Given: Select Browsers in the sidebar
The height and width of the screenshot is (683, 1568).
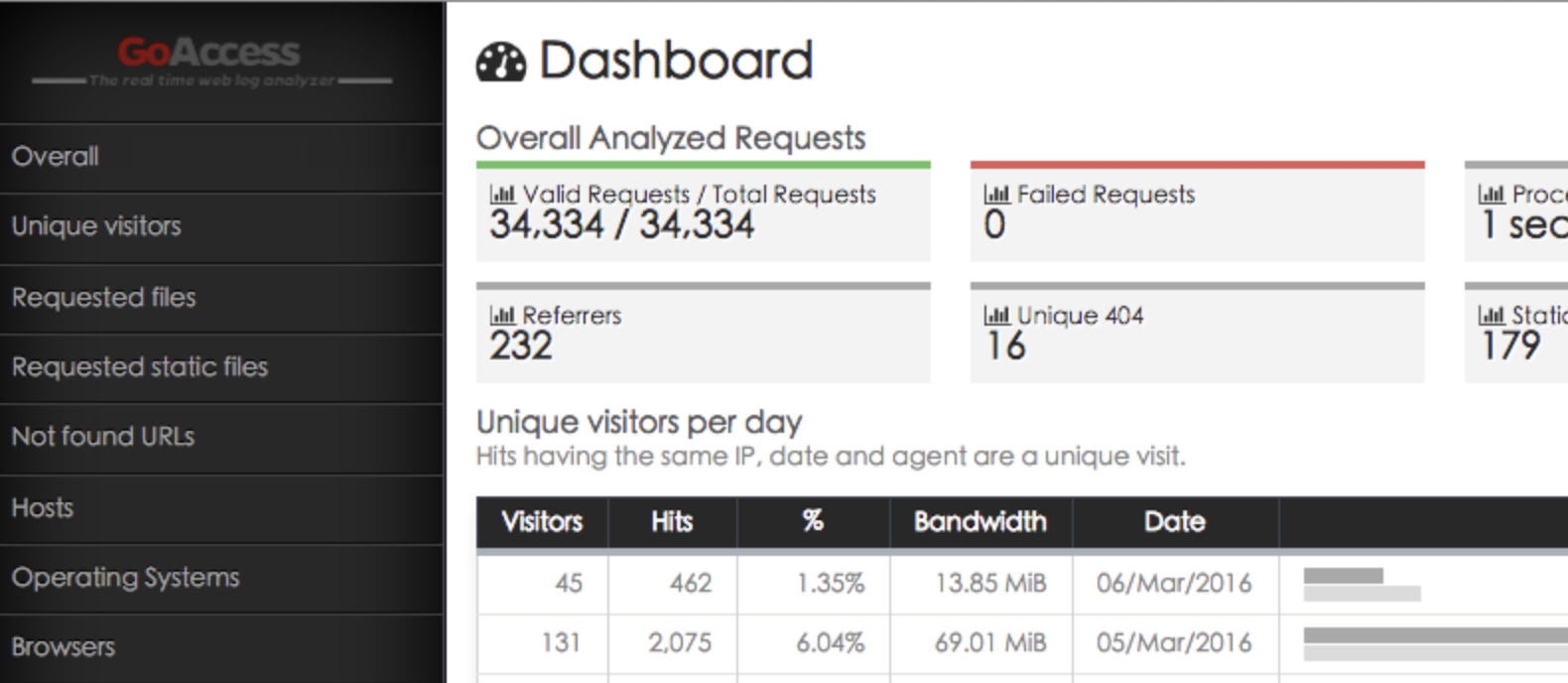Looking at the screenshot, I should click(221, 647).
